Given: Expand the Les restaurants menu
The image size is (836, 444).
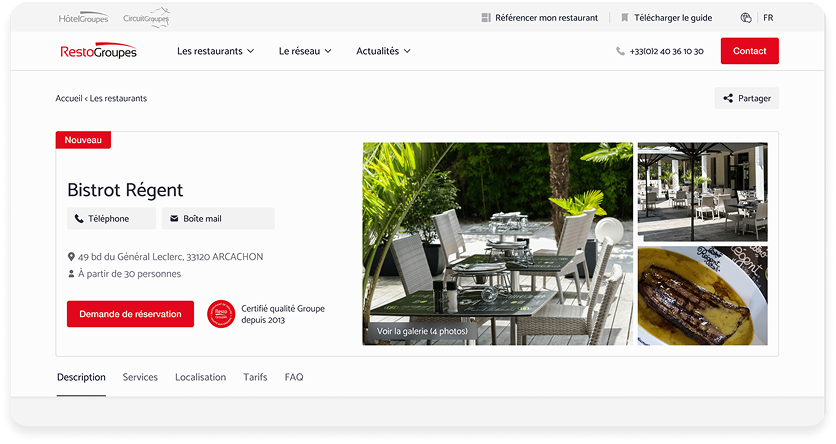Looking at the screenshot, I should (215, 51).
